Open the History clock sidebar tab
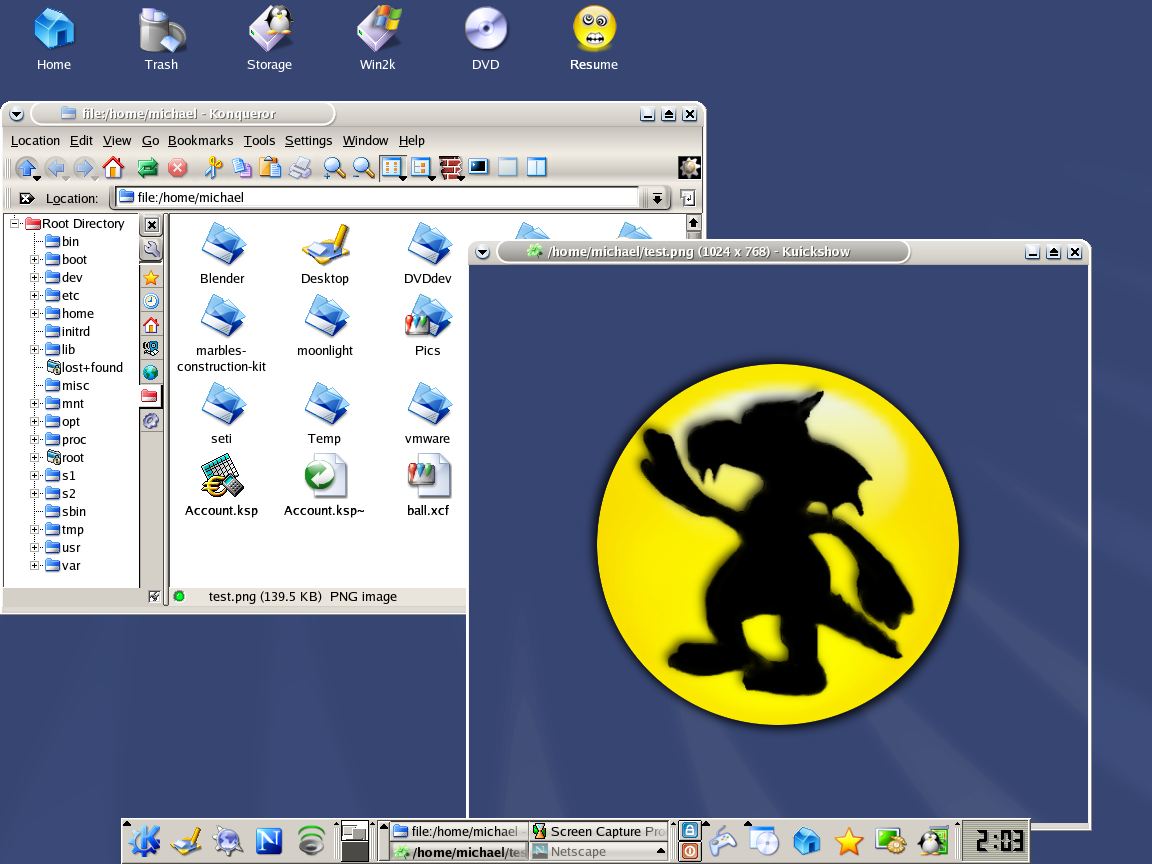The height and width of the screenshot is (864, 1152). tap(151, 301)
